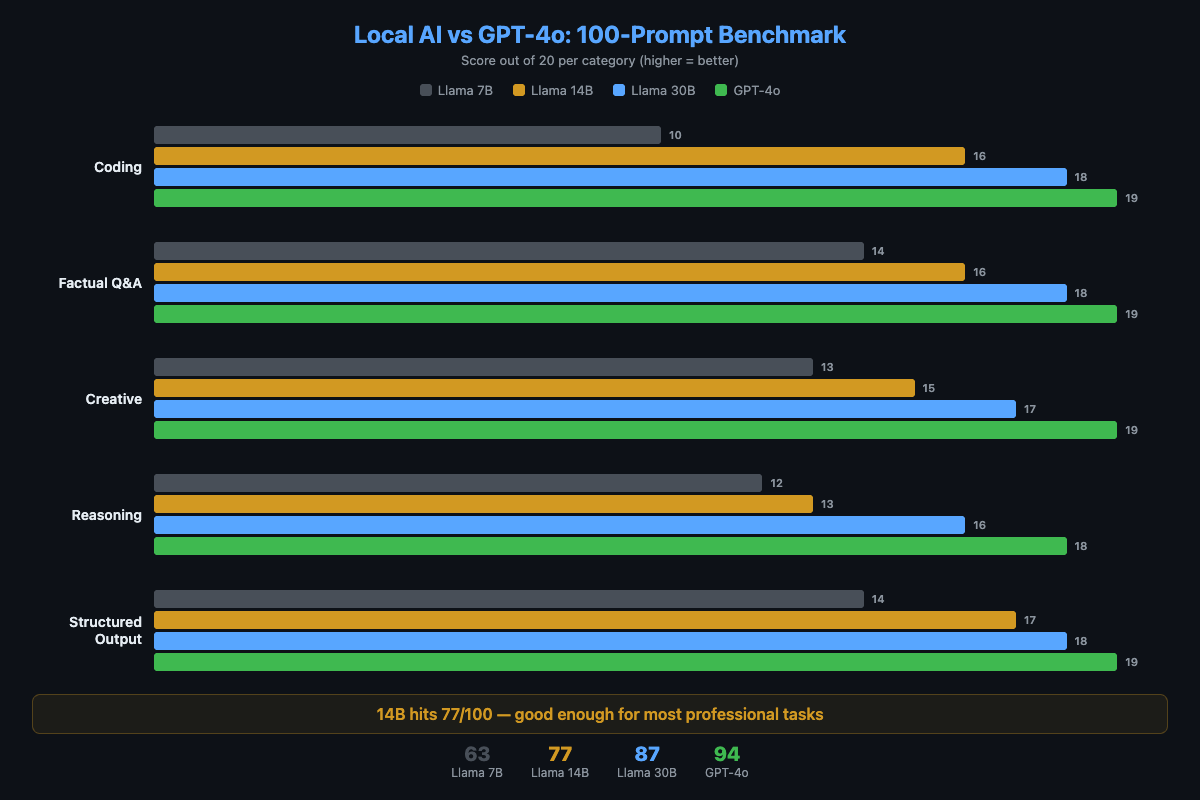Click the value 18 beside Coding blue bar
This screenshot has width=1200, height=800.
click(1081, 177)
